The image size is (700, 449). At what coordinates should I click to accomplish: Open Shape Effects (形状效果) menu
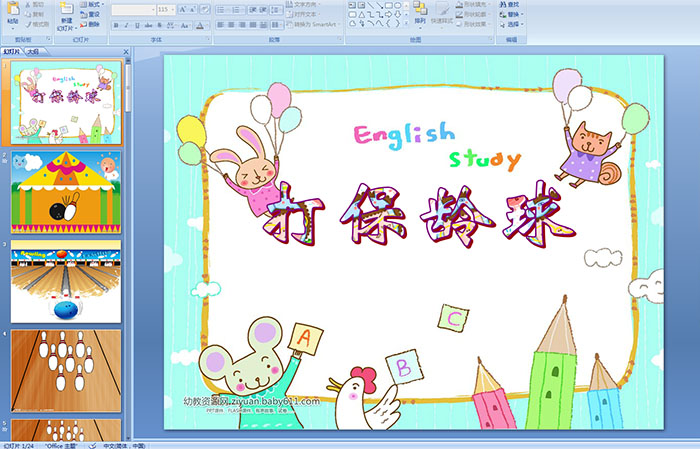pyautogui.click(x=472, y=24)
